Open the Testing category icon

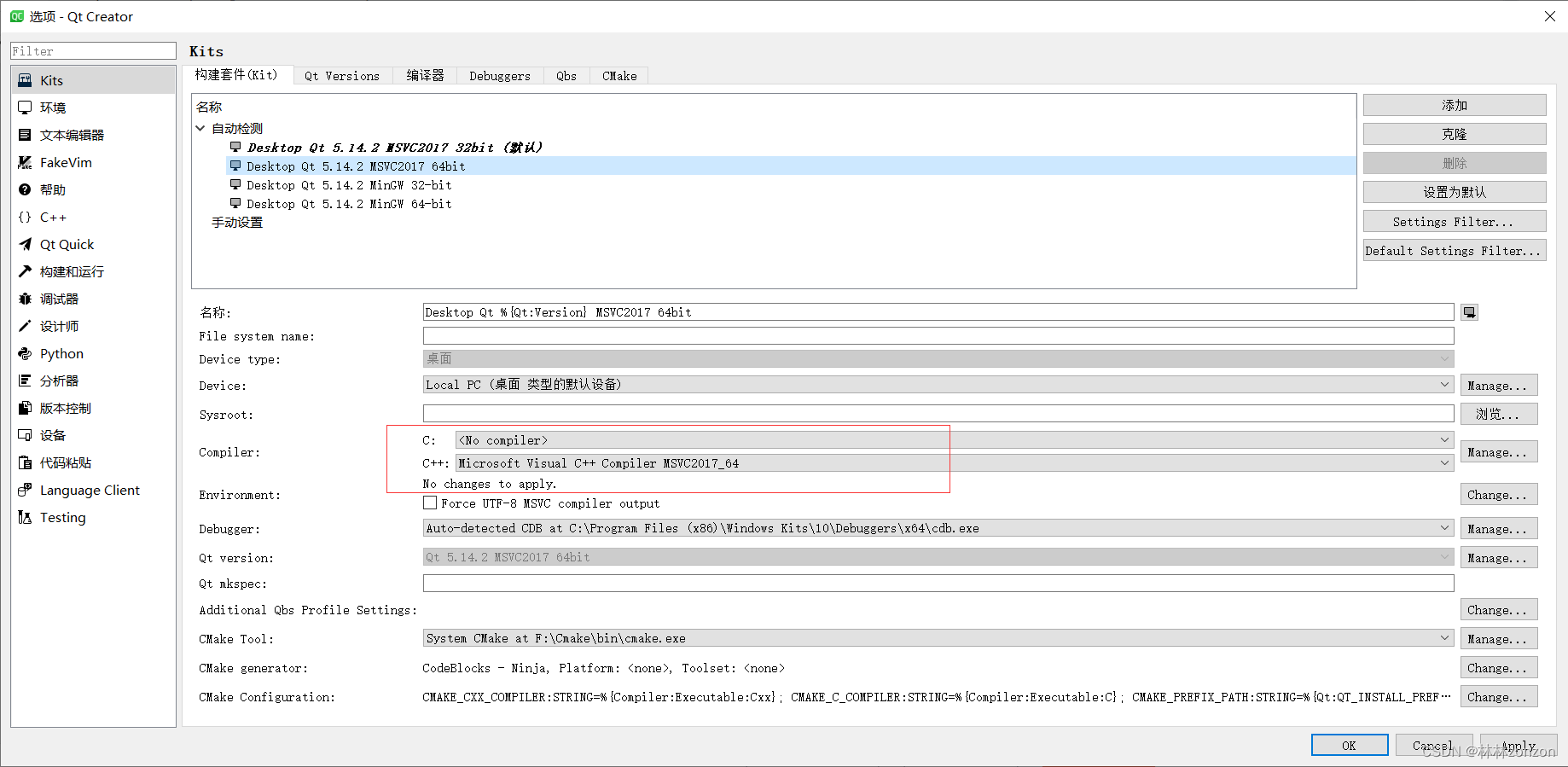pos(25,517)
